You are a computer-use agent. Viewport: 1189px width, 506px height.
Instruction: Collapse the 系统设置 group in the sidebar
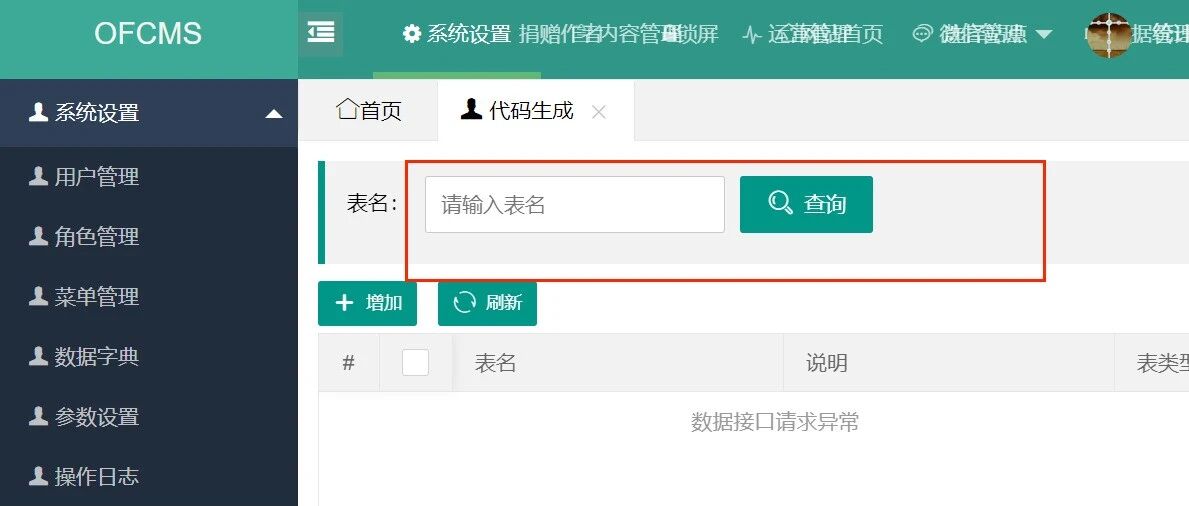(x=149, y=113)
